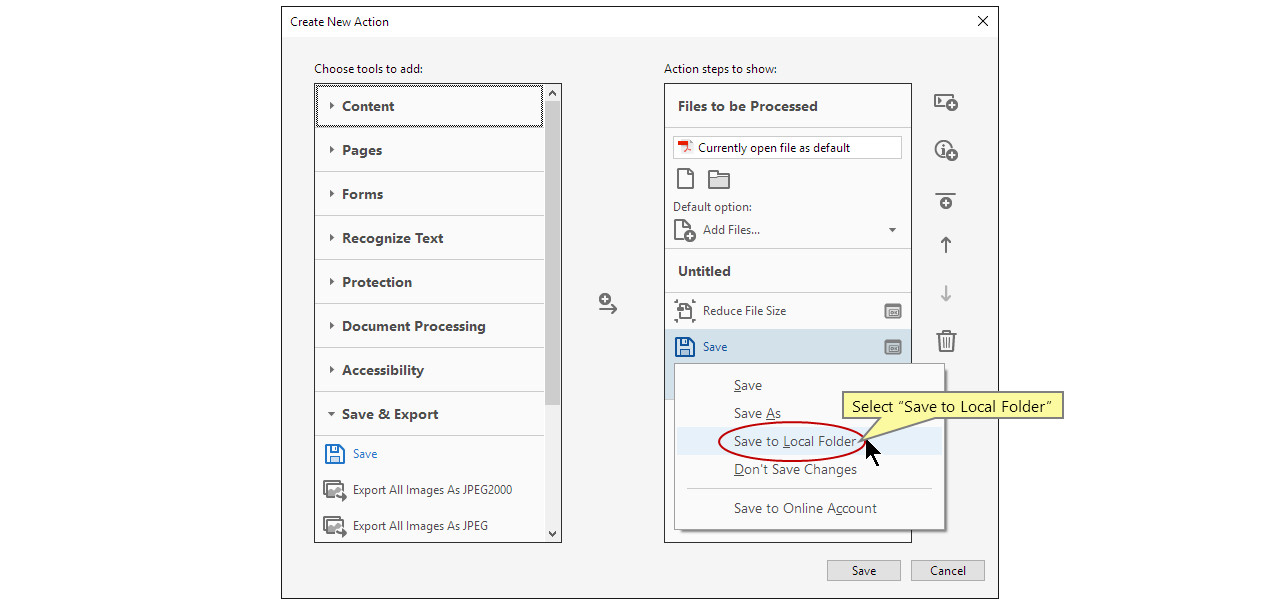The height and width of the screenshot is (603, 1280).
Task: Click the scrollbar down arrow in the tools list
Action: 552,534
